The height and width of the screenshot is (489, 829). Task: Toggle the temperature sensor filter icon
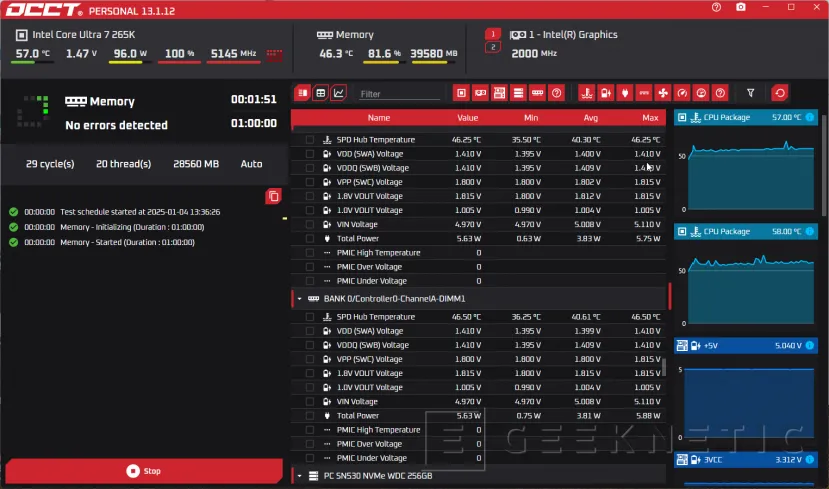click(x=586, y=93)
